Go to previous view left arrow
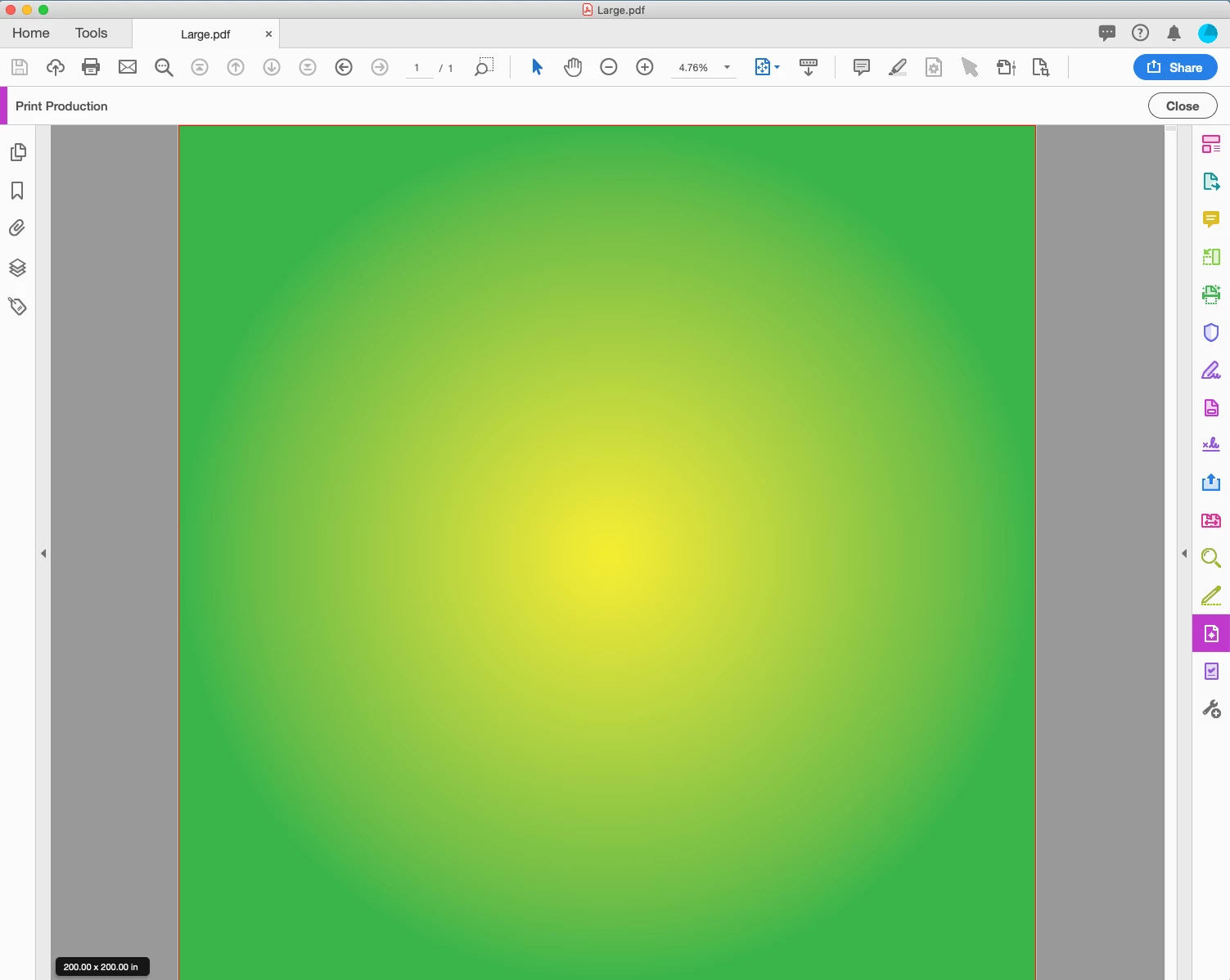This screenshot has height=980, width=1230. 344,67
